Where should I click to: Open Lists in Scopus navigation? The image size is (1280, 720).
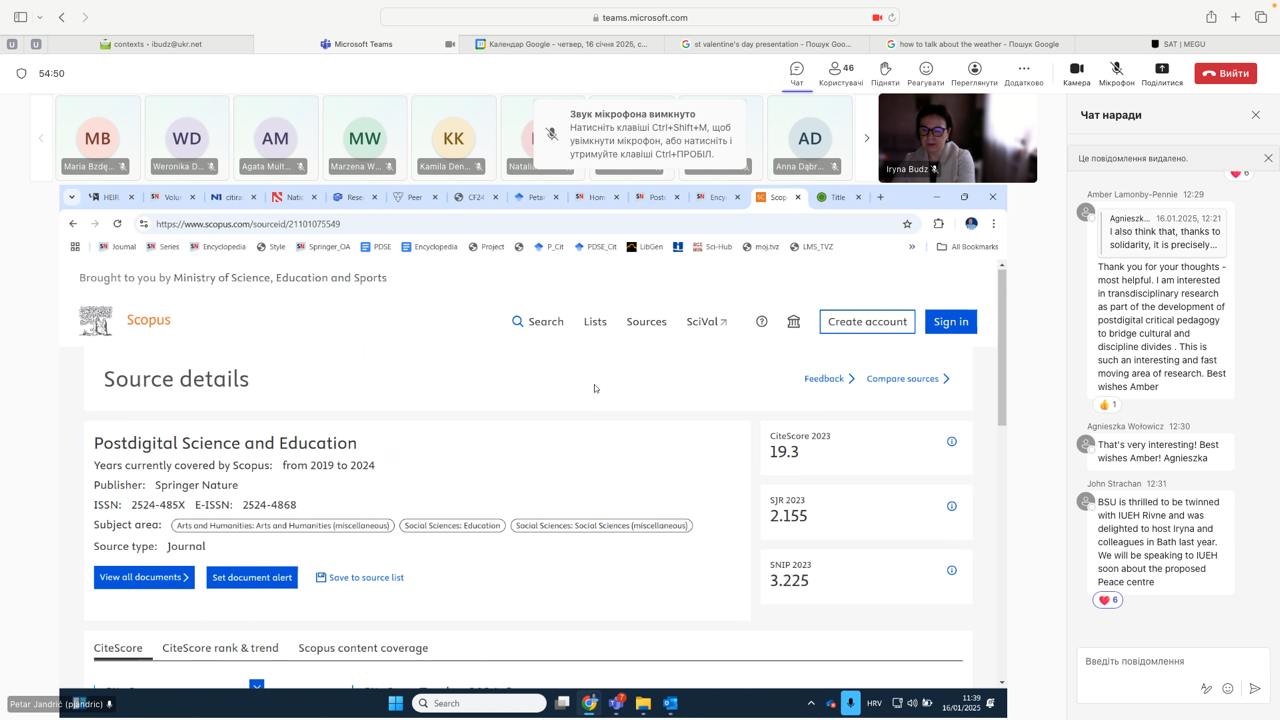[595, 321]
